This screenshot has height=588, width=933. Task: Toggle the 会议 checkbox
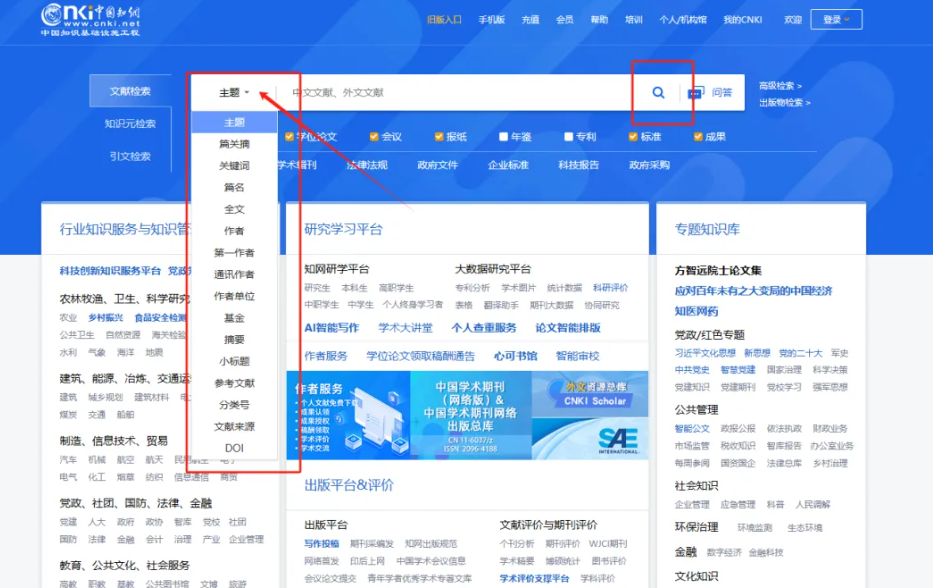[374, 137]
